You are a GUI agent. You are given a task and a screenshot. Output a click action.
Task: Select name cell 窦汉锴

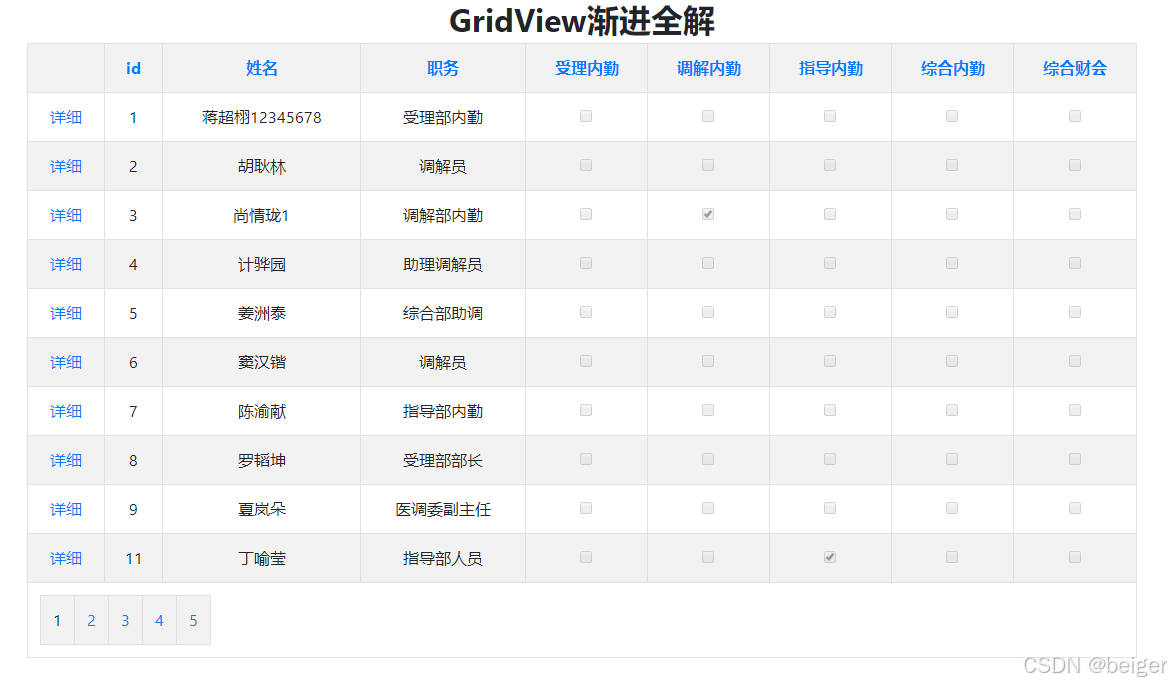pos(261,362)
